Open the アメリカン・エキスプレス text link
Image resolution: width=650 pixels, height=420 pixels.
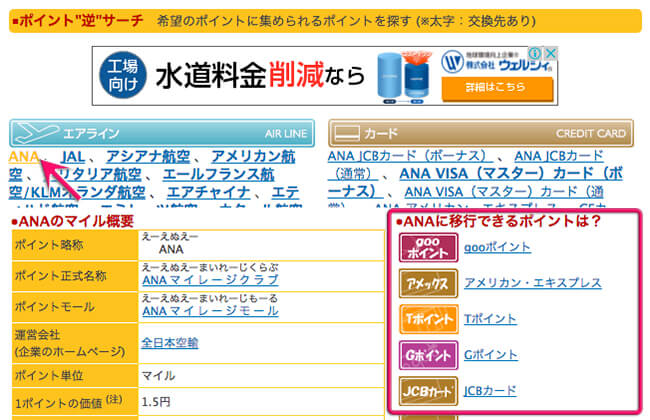pyautogui.click(x=533, y=283)
